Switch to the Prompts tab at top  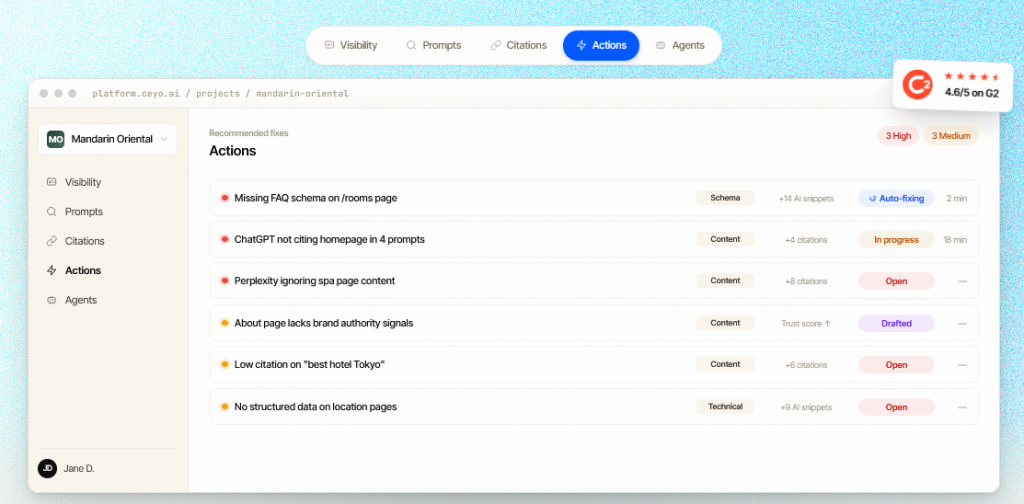click(434, 45)
